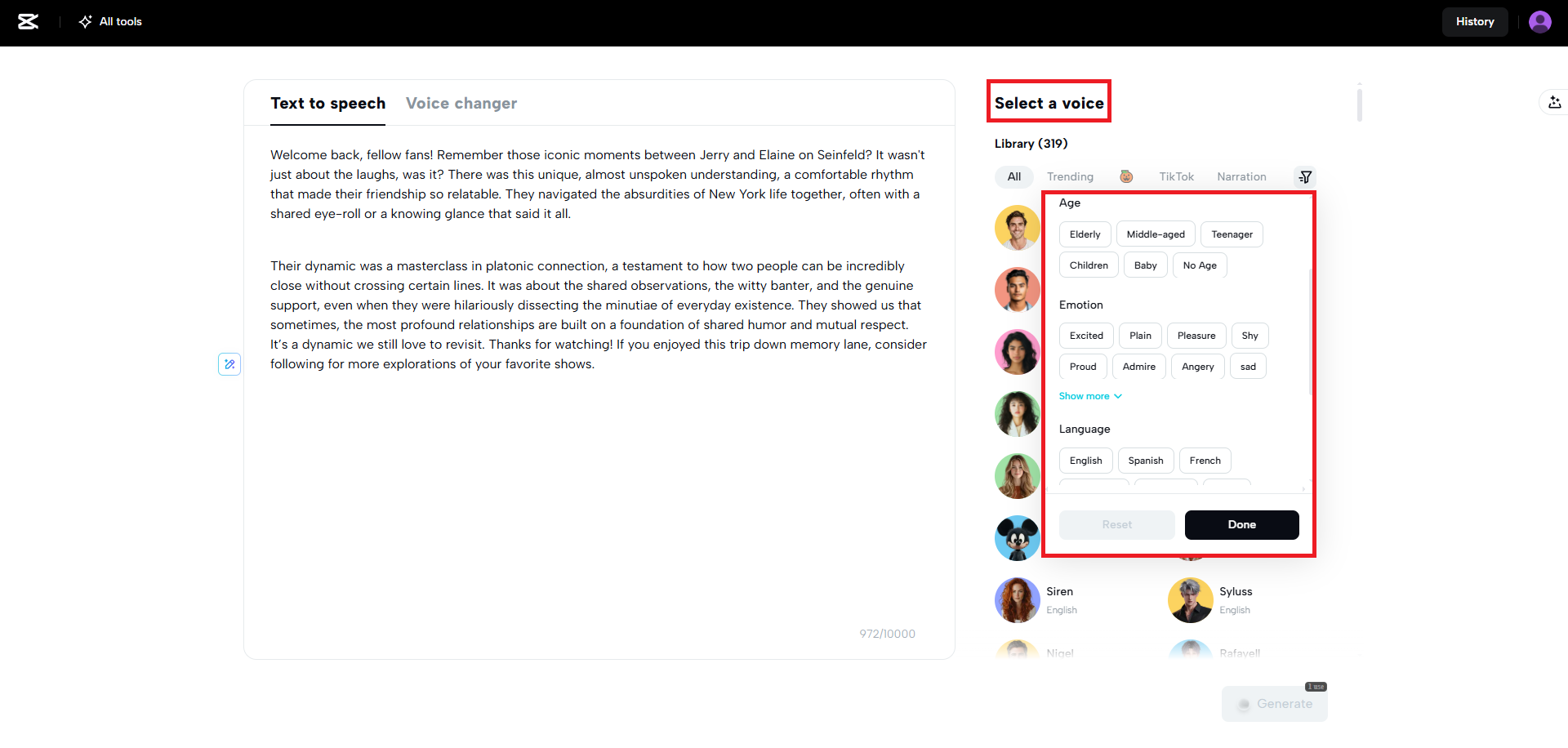Click the CapCut logo icon
The height and width of the screenshot is (748, 1568).
tap(29, 22)
